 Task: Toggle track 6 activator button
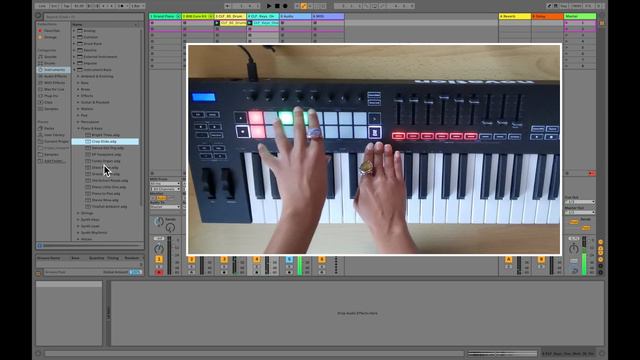322,260
